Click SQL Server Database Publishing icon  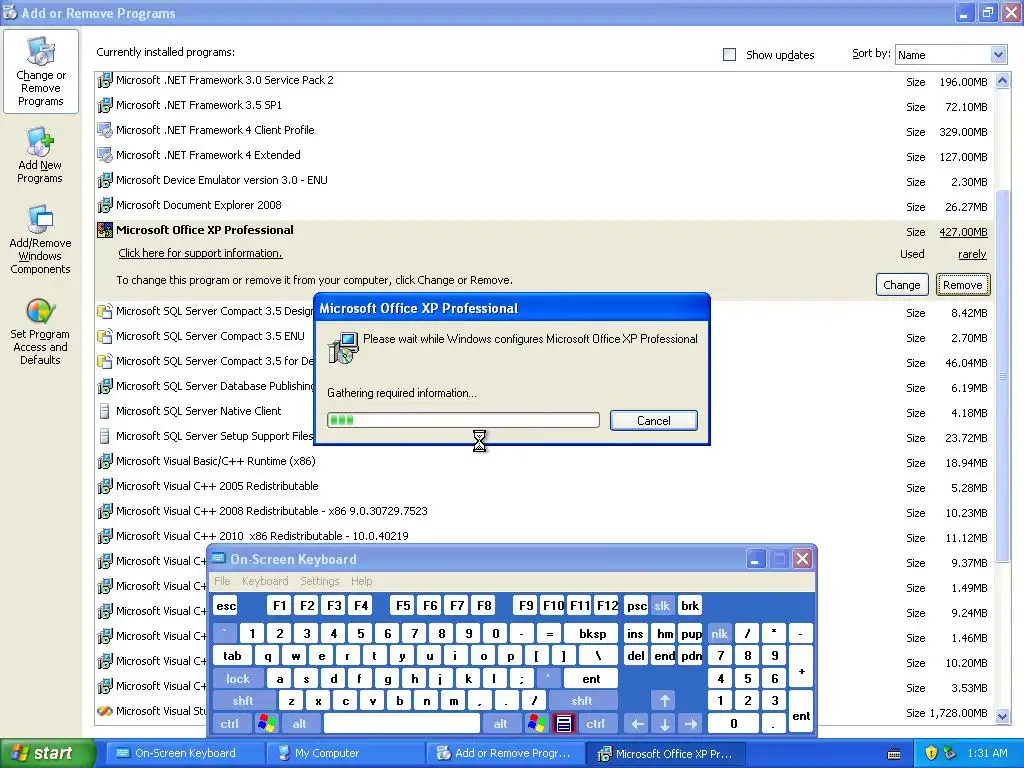[x=104, y=386]
